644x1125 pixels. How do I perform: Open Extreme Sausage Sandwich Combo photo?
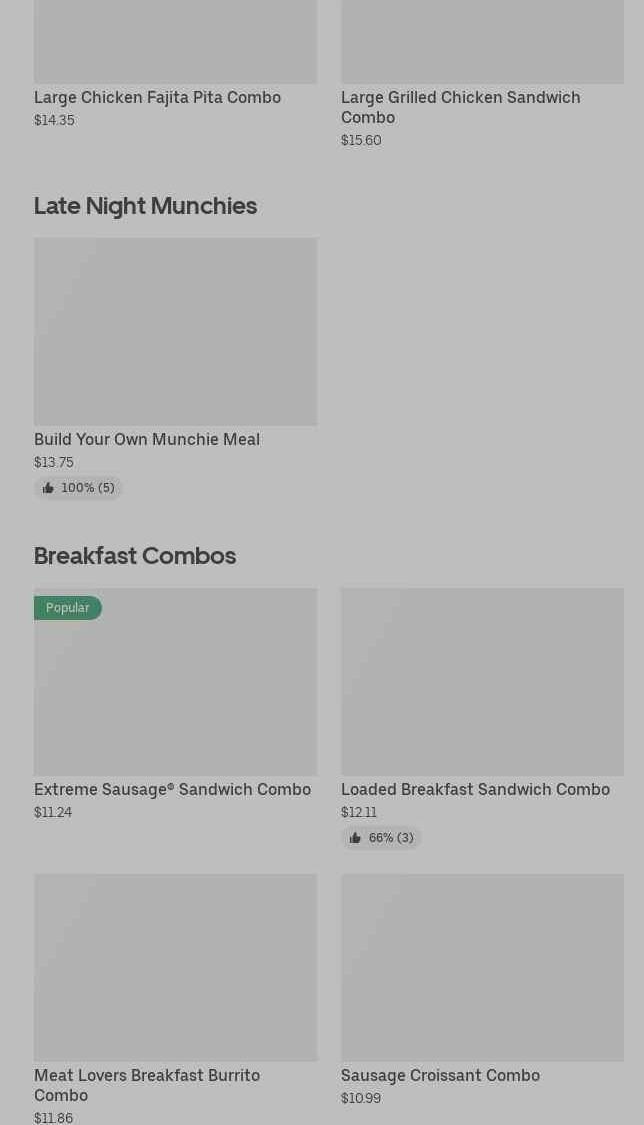tap(175, 690)
